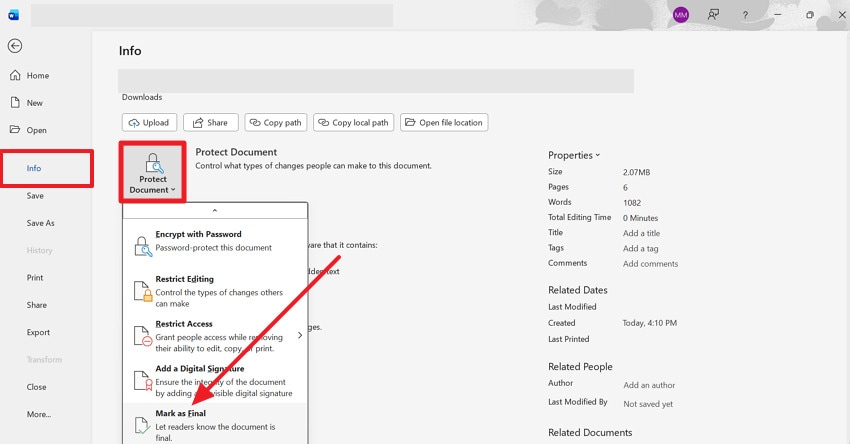
Task: Click the Restrict Access page icon
Action: point(143,336)
